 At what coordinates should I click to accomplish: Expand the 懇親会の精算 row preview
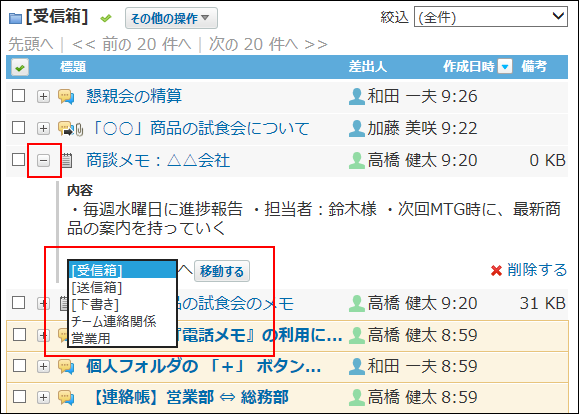[44, 96]
